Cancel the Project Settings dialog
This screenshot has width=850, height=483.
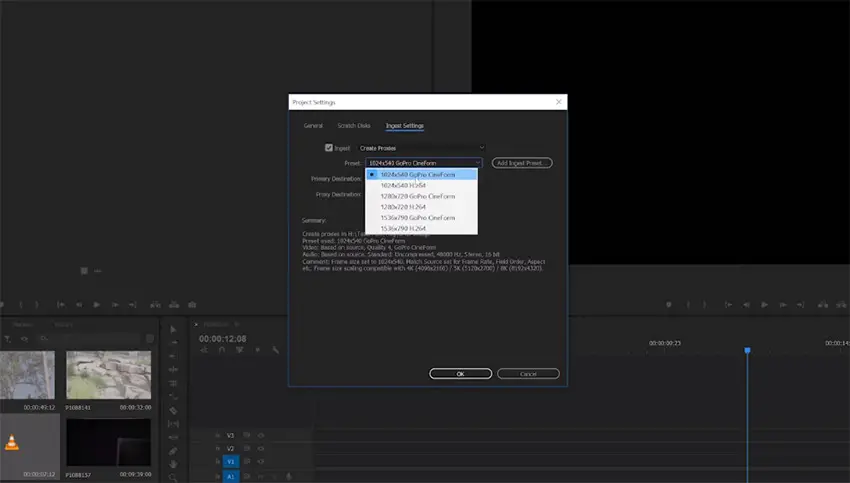(528, 373)
